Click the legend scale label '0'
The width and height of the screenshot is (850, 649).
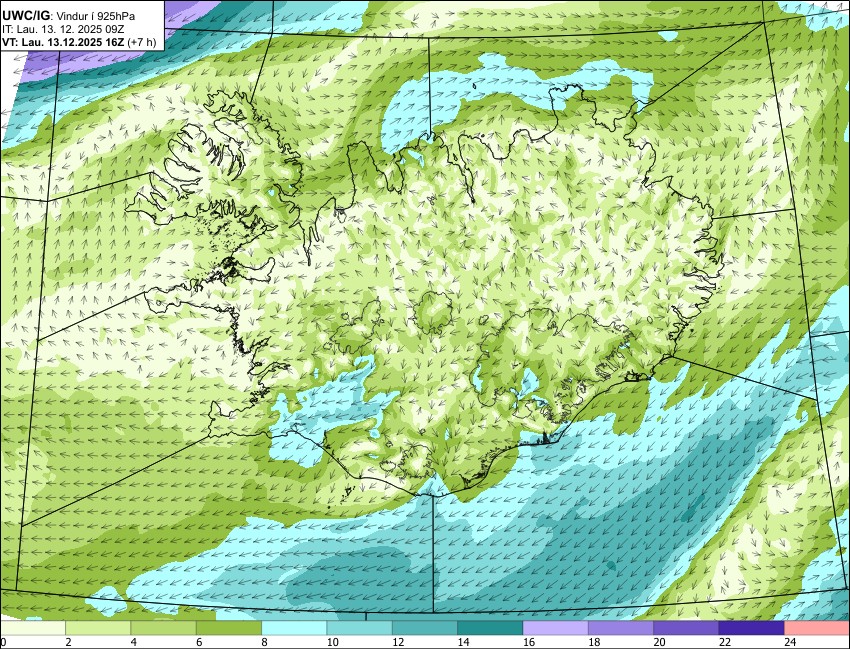(x=3, y=642)
